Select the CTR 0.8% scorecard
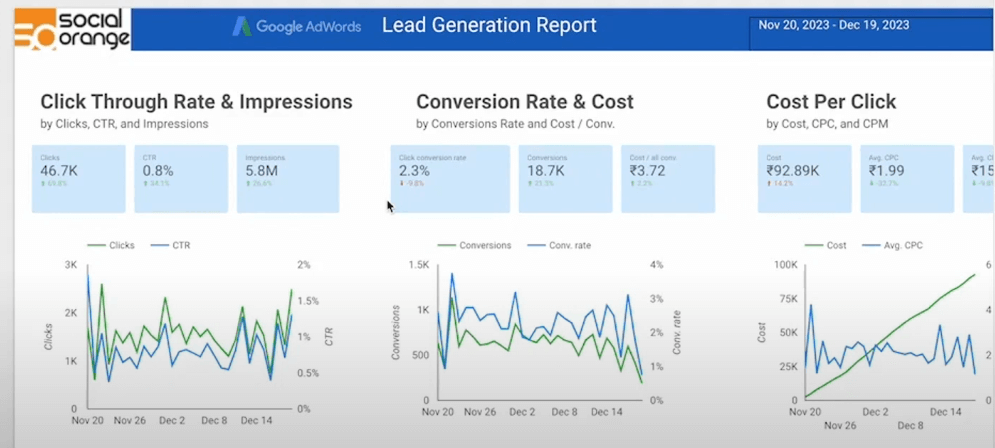This screenshot has width=995, height=448. pos(181,178)
